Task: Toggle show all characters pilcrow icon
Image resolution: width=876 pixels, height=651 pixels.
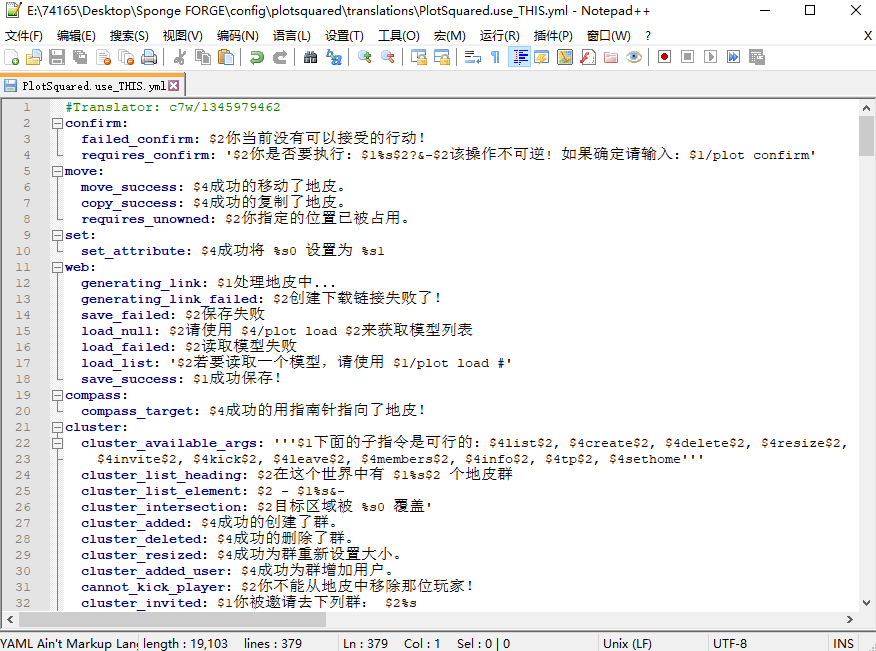Action: click(495, 57)
